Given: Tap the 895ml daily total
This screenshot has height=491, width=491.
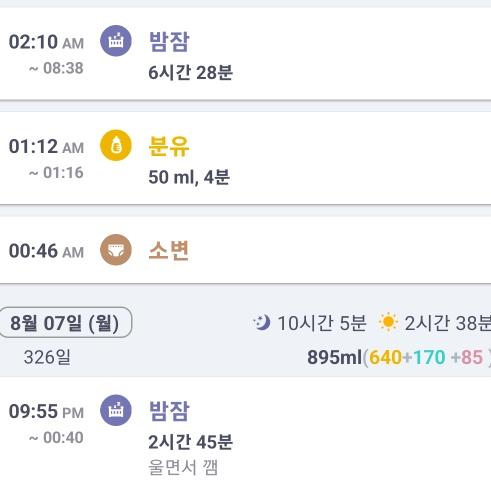Looking at the screenshot, I should pos(334,357).
